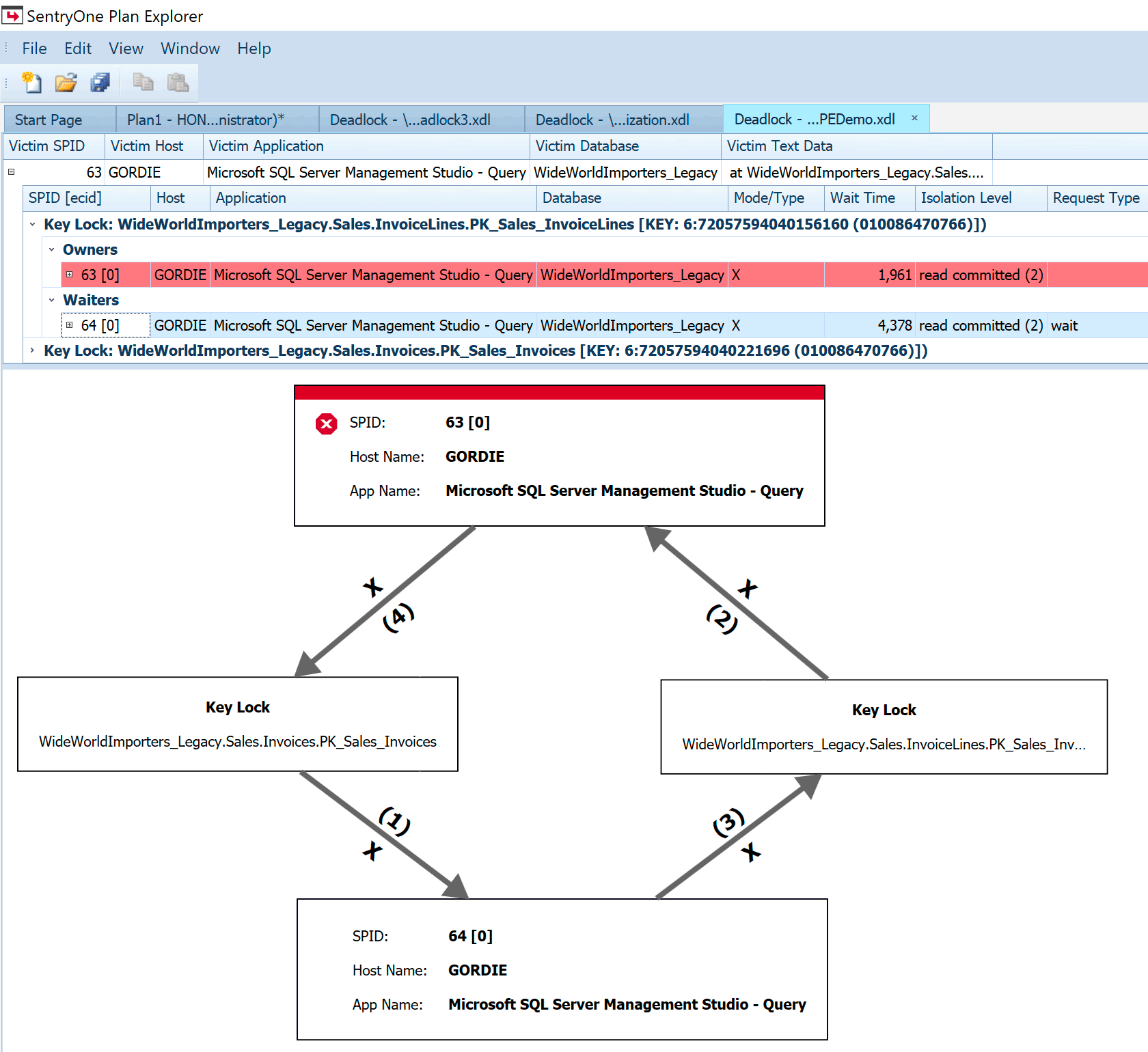Click the Isolation Level column header

point(981,198)
